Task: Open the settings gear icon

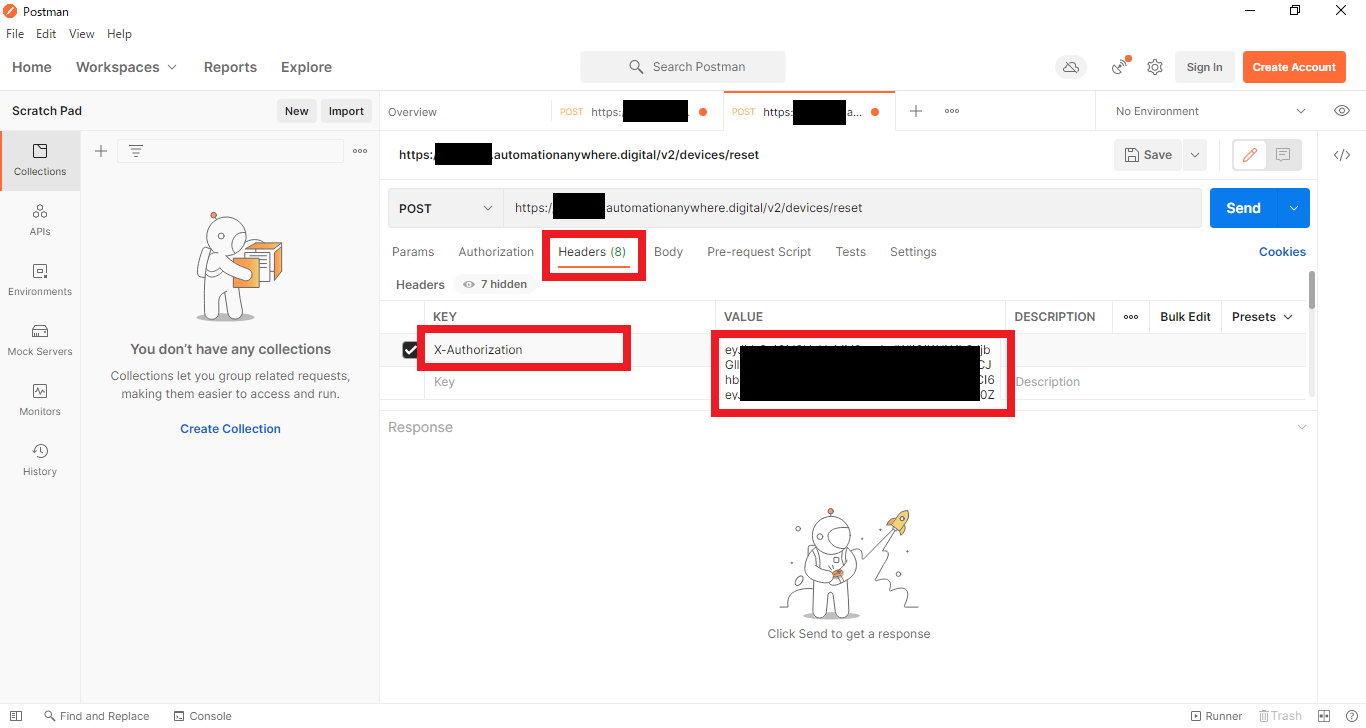Action: click(1155, 67)
